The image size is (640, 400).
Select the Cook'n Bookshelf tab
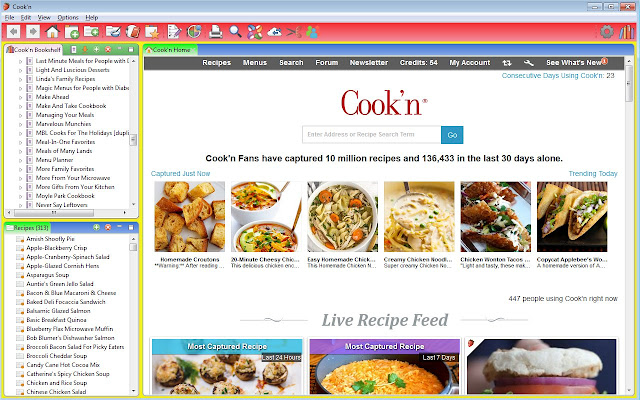point(33,50)
